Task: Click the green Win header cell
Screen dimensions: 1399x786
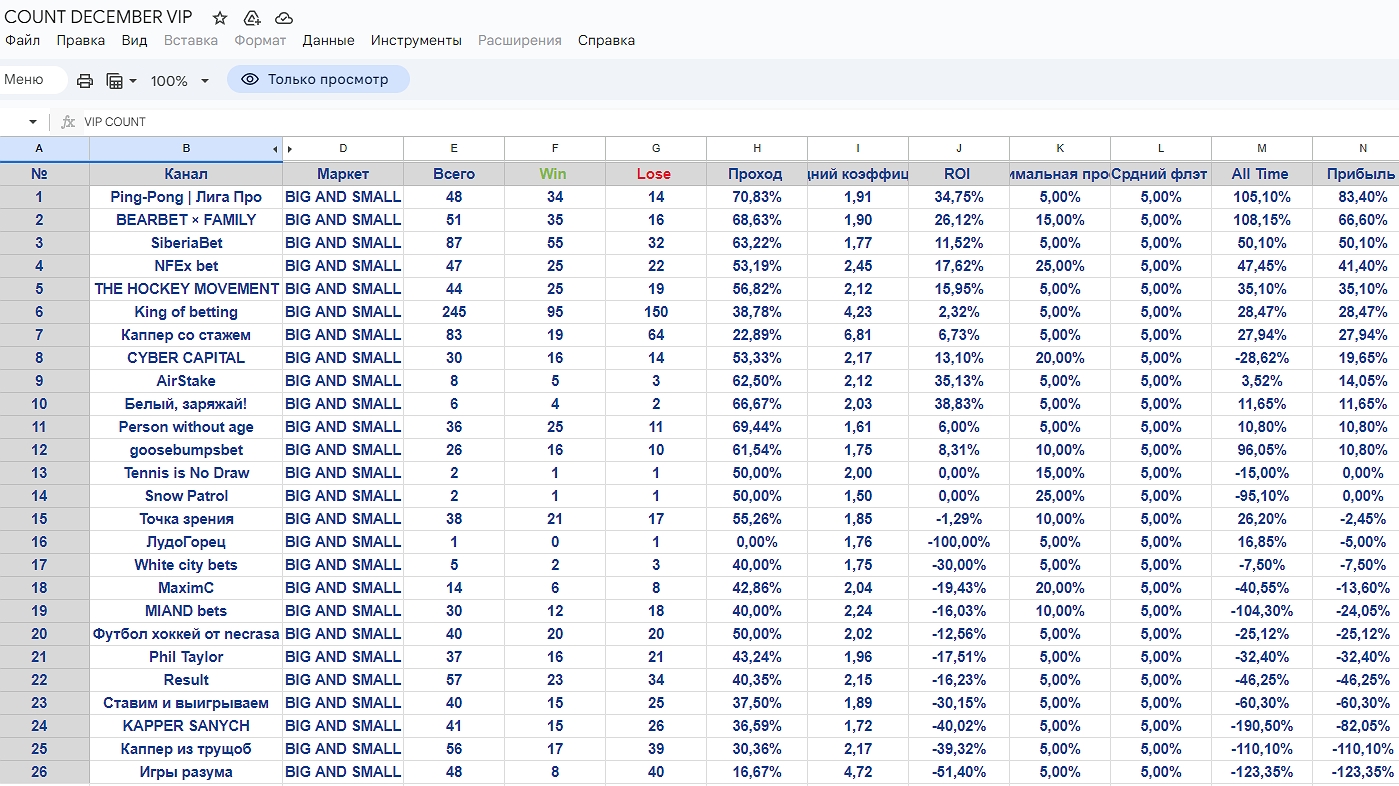Action: (x=554, y=174)
